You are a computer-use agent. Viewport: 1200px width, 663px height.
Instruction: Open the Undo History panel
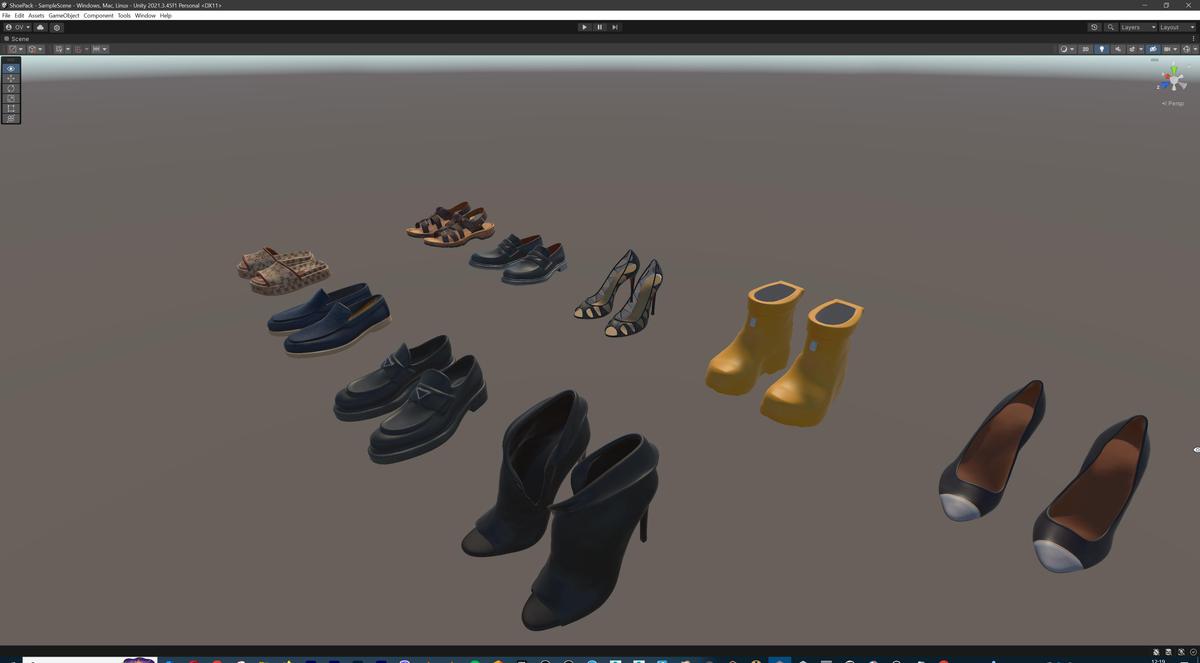point(1094,27)
